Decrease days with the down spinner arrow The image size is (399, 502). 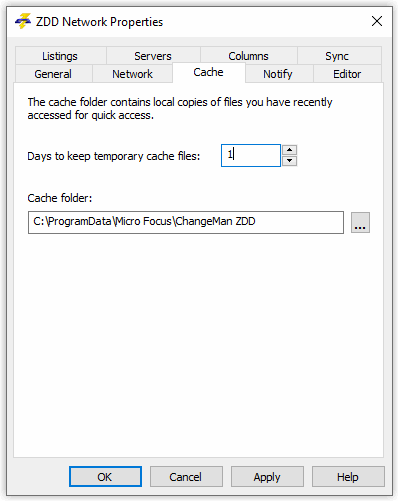click(289, 161)
